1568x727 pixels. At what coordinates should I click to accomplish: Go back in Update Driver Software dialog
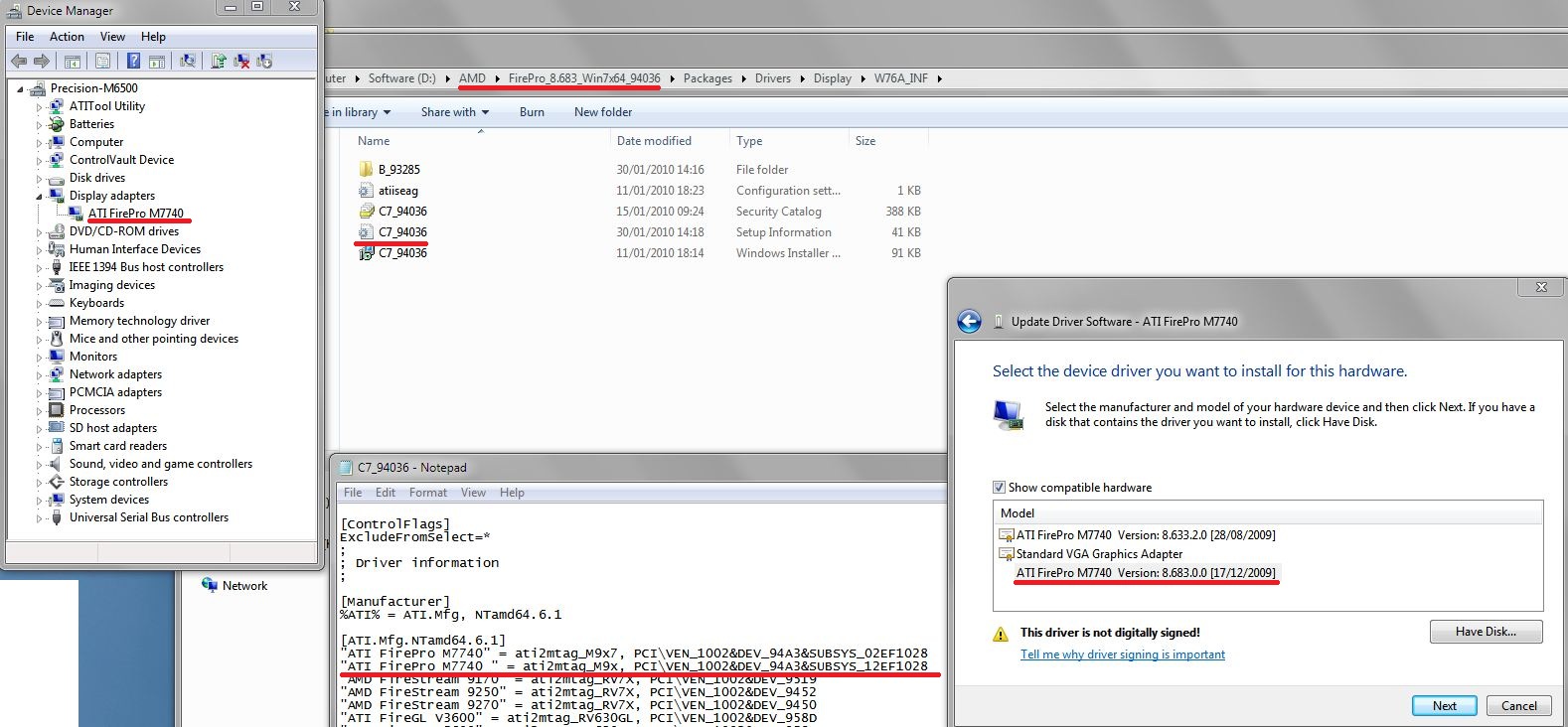coord(969,321)
